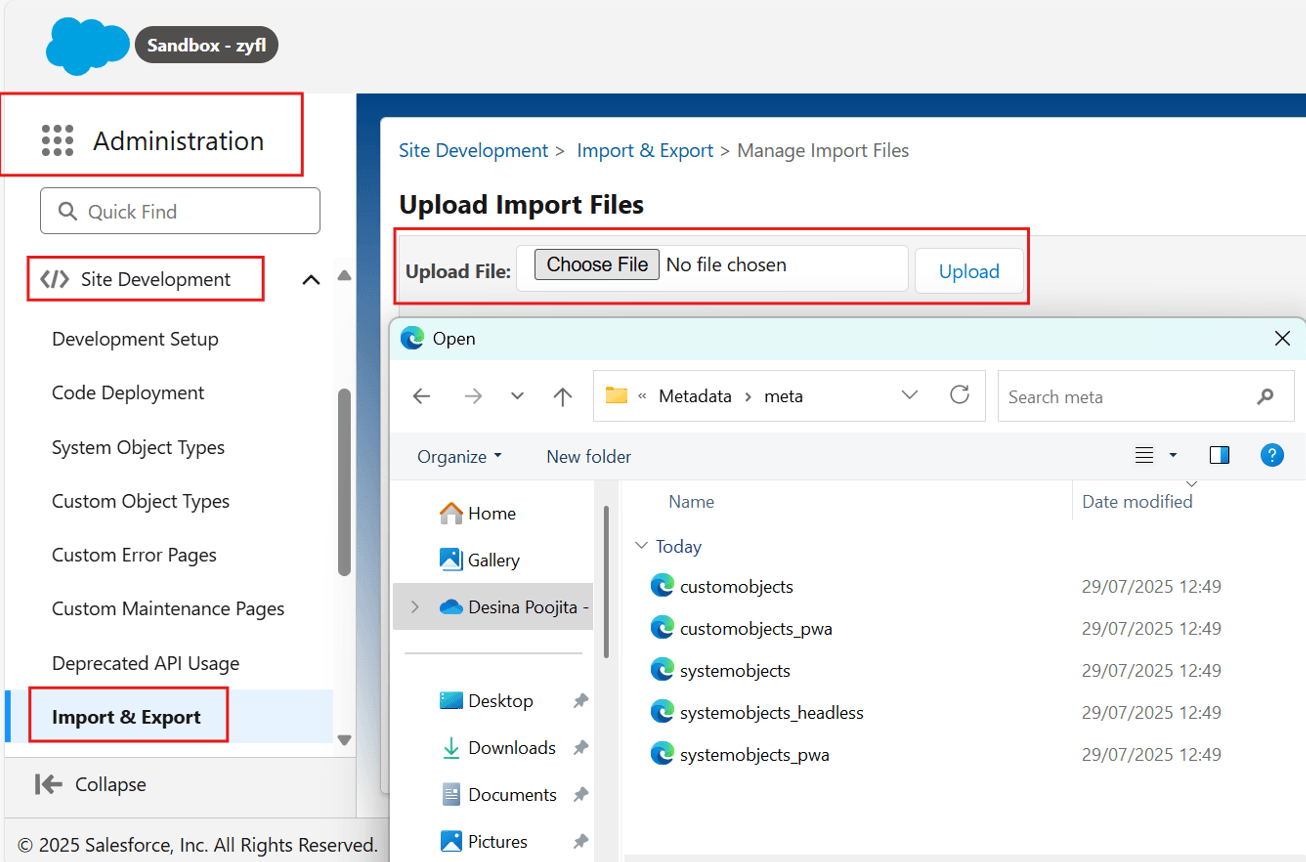Click the sidebar vertical scrollbar thumb
This screenshot has height=862, width=1306.
[344, 482]
